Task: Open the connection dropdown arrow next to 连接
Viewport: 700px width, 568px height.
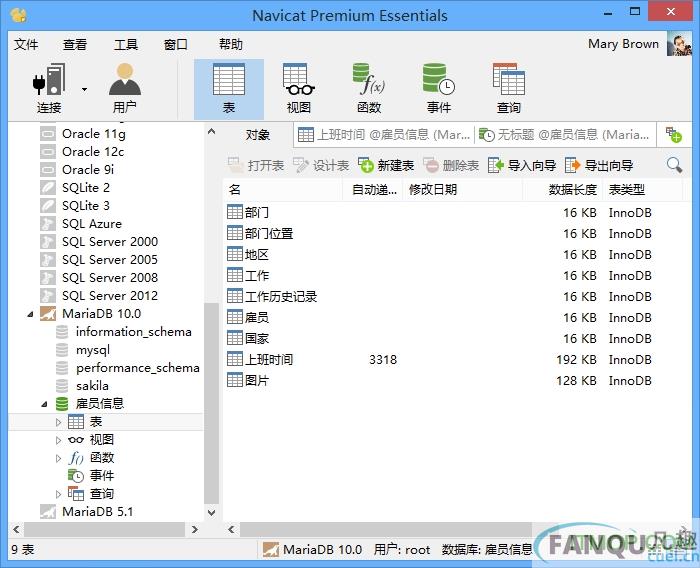Action: tap(84, 89)
